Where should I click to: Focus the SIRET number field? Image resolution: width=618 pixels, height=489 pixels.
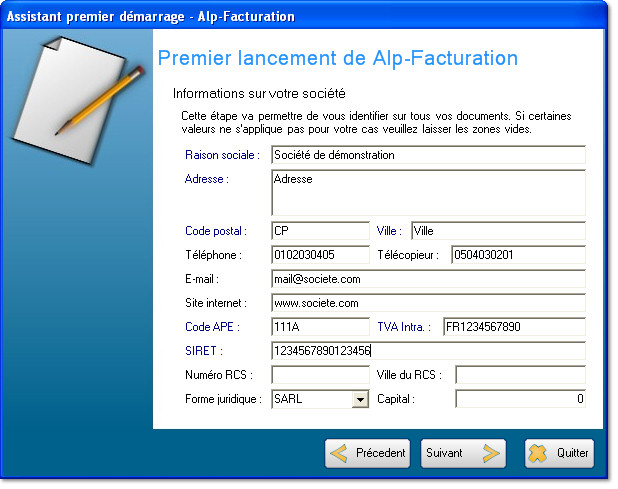click(x=427, y=351)
